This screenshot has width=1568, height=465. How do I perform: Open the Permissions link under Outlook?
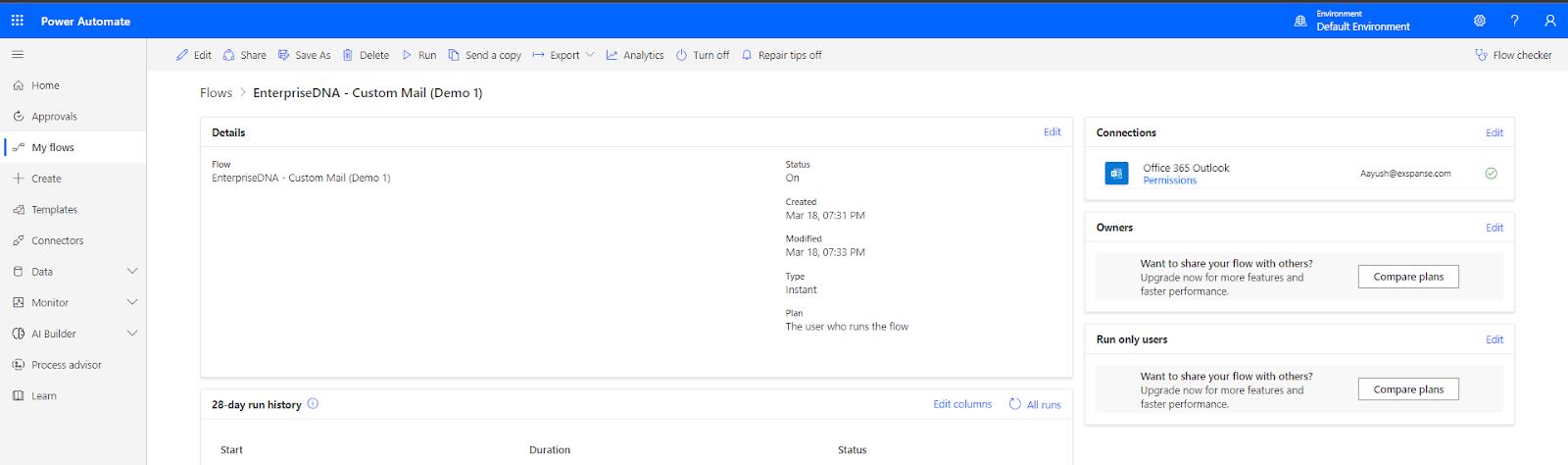coord(1169,181)
